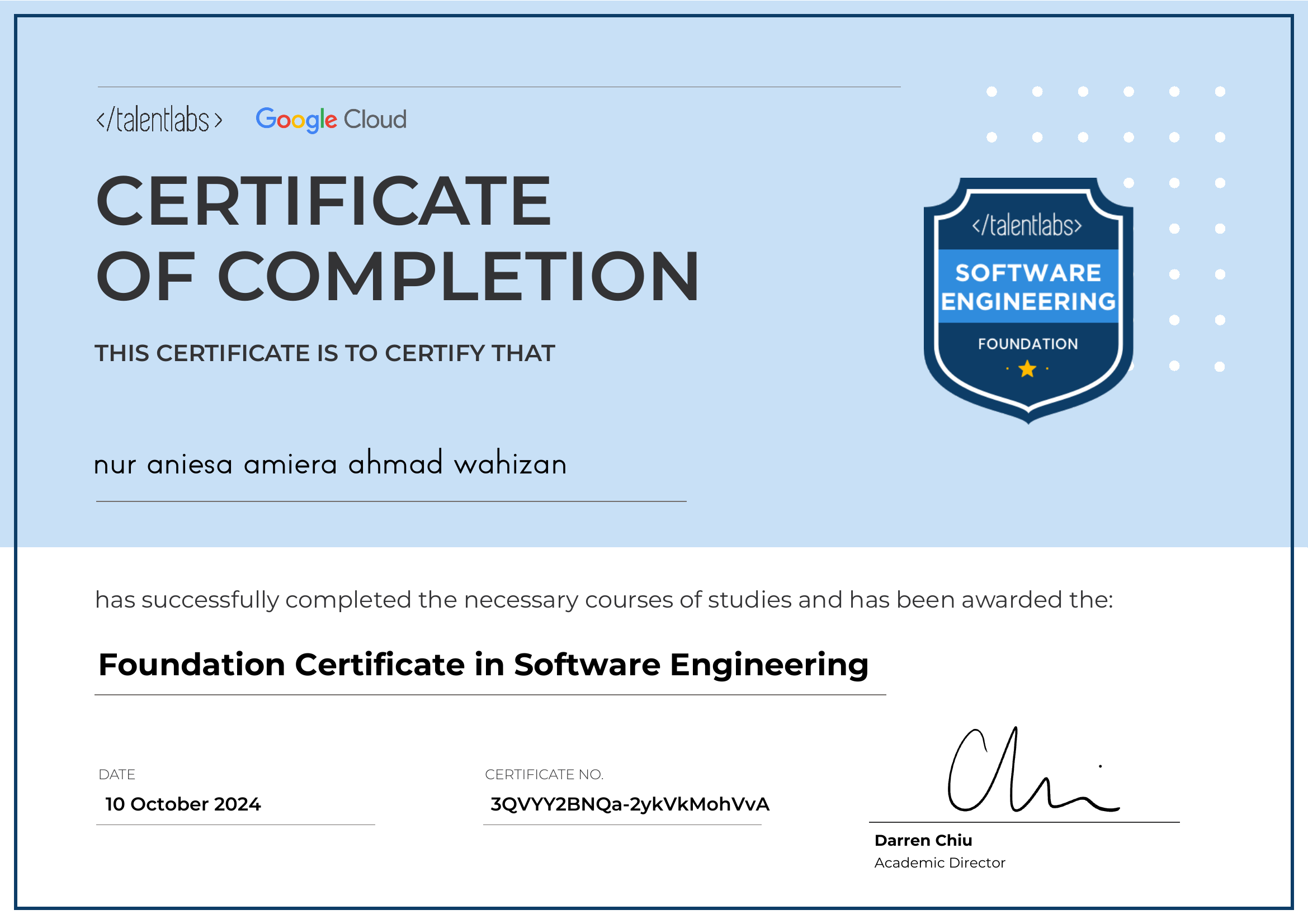Image resolution: width=1308 pixels, height=924 pixels.
Task: Select the Foundation Certificate in Software Engineering title
Action: tap(484, 664)
